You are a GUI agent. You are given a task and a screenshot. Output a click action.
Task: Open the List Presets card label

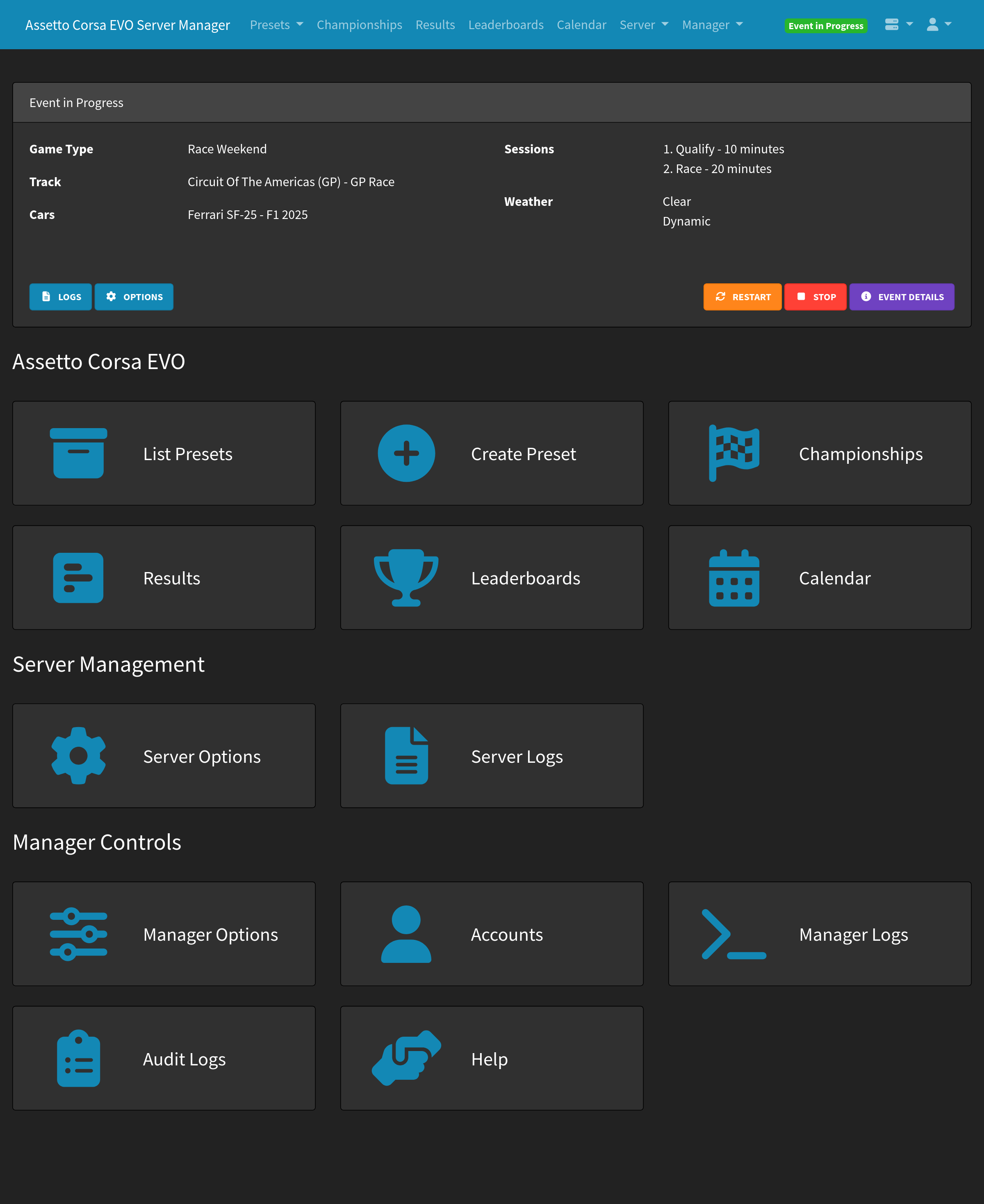(188, 454)
